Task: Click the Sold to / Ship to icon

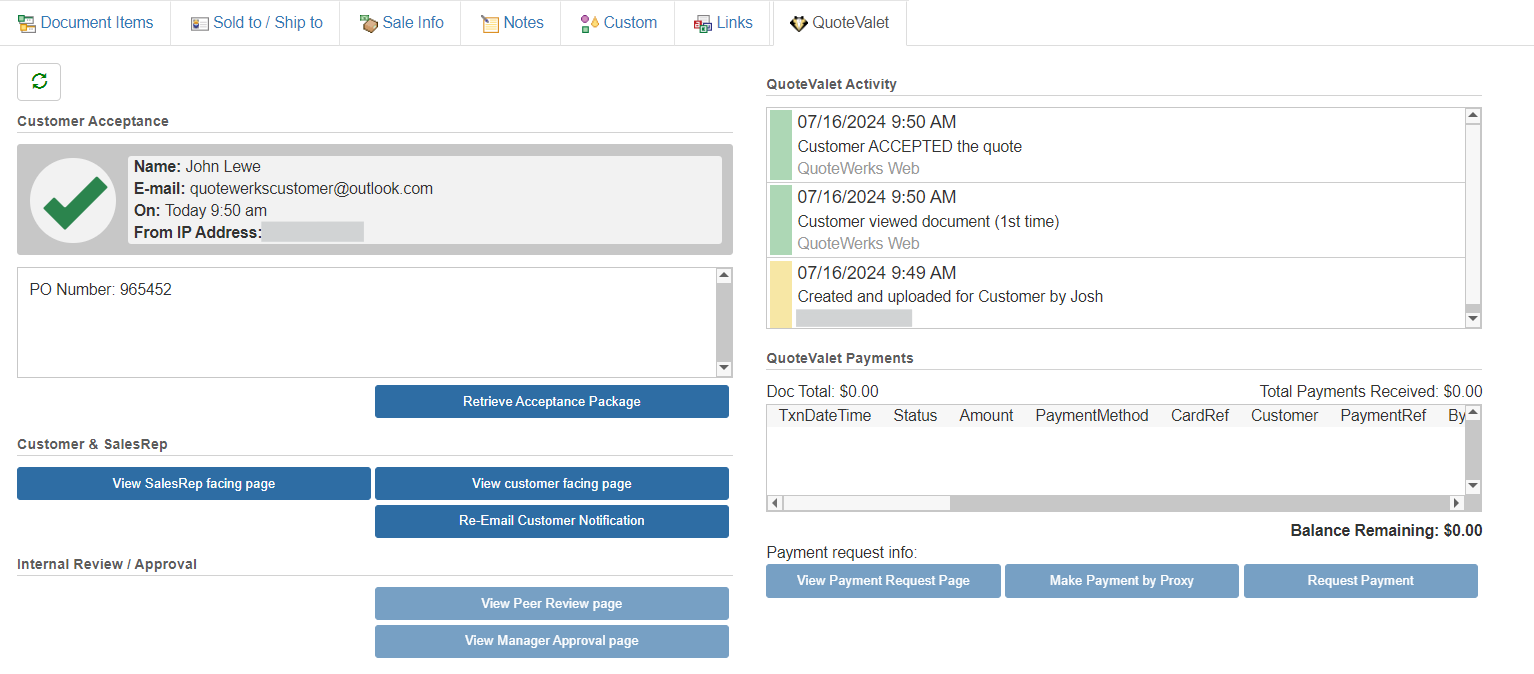Action: pyautogui.click(x=199, y=23)
